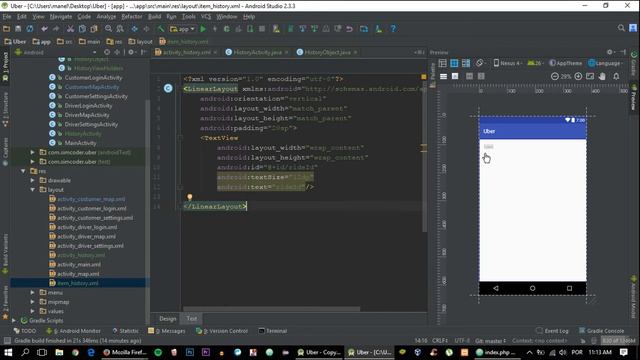Image resolution: width=640 pixels, height=360 pixels.
Task: Collapse the layout folder
Action: click(x=33, y=189)
